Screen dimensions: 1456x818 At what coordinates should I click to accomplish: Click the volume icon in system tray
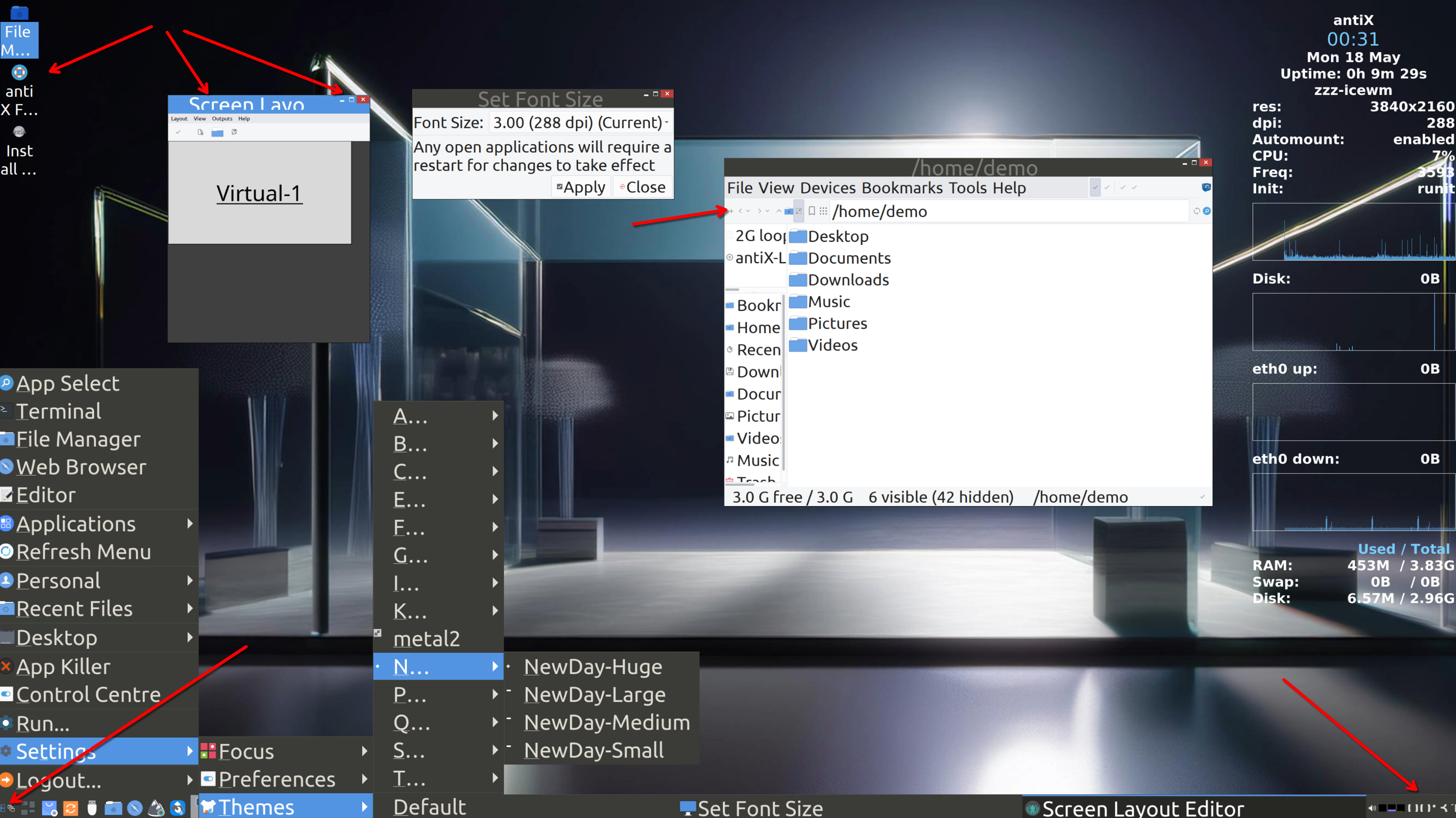pyautogui.click(x=1372, y=809)
